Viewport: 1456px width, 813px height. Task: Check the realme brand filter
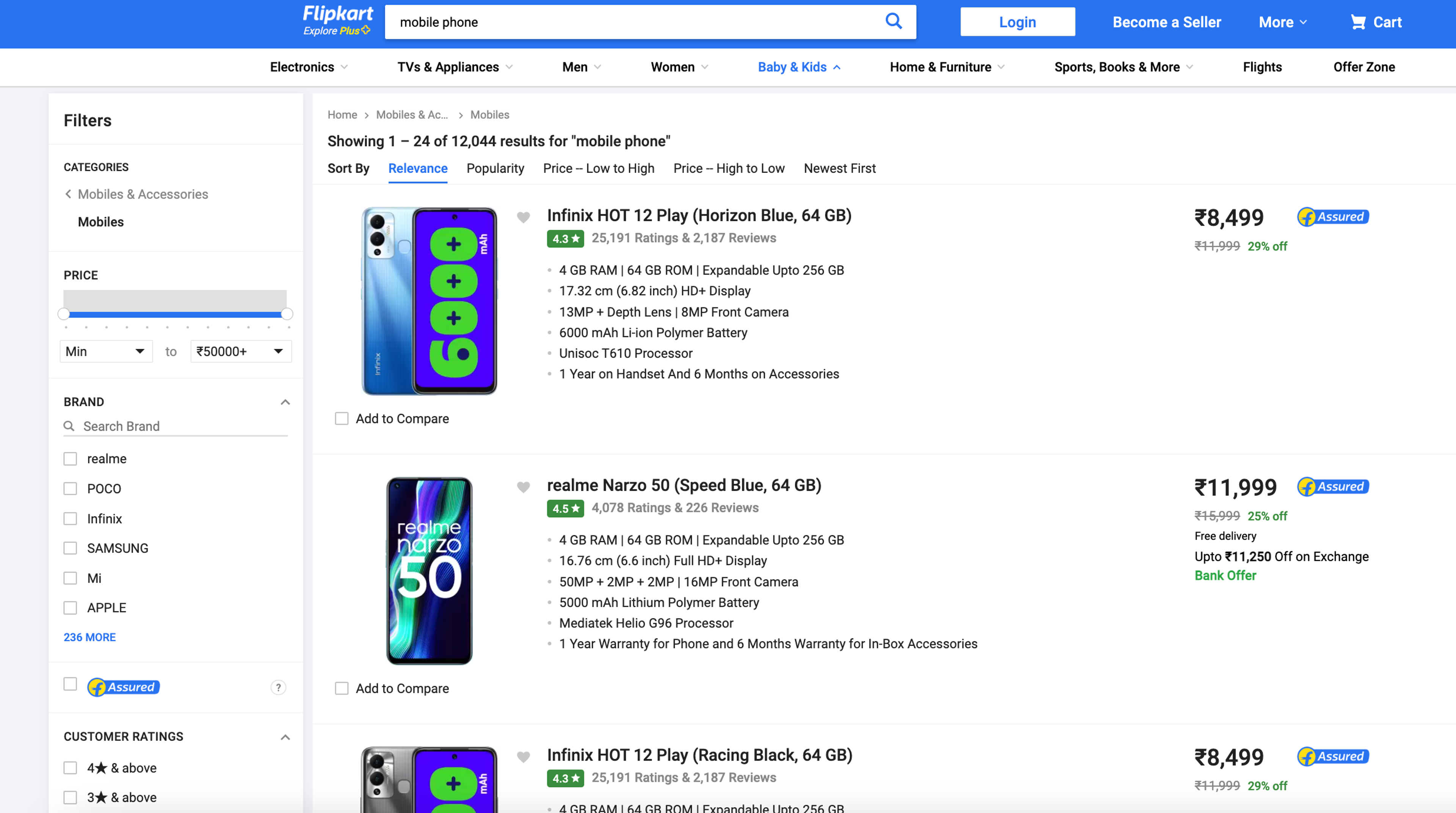pos(70,458)
